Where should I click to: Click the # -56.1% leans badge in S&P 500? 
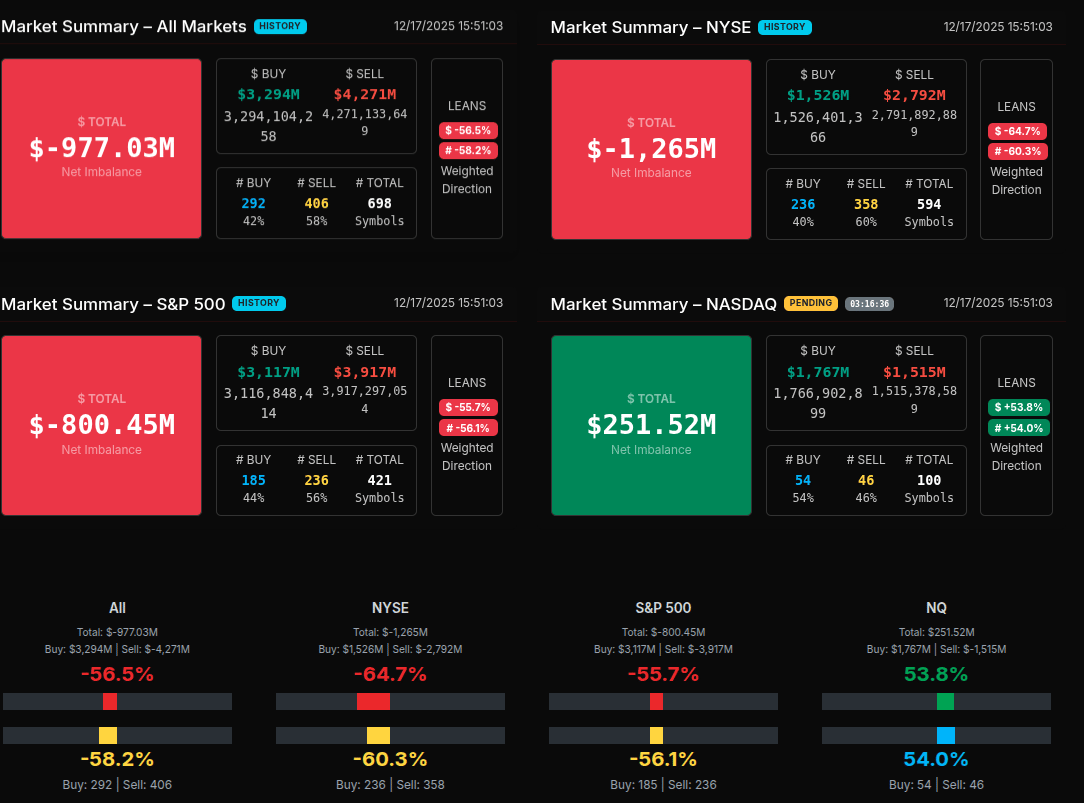click(467, 428)
